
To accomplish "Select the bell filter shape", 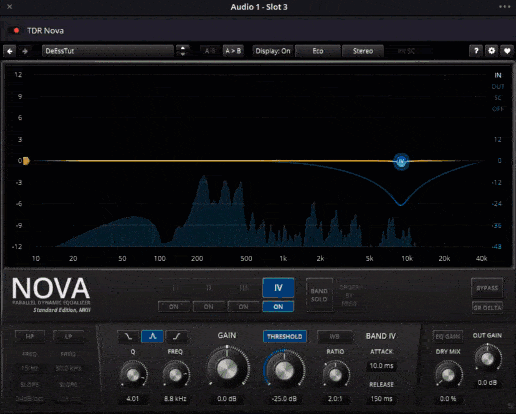I will click(x=152, y=336).
